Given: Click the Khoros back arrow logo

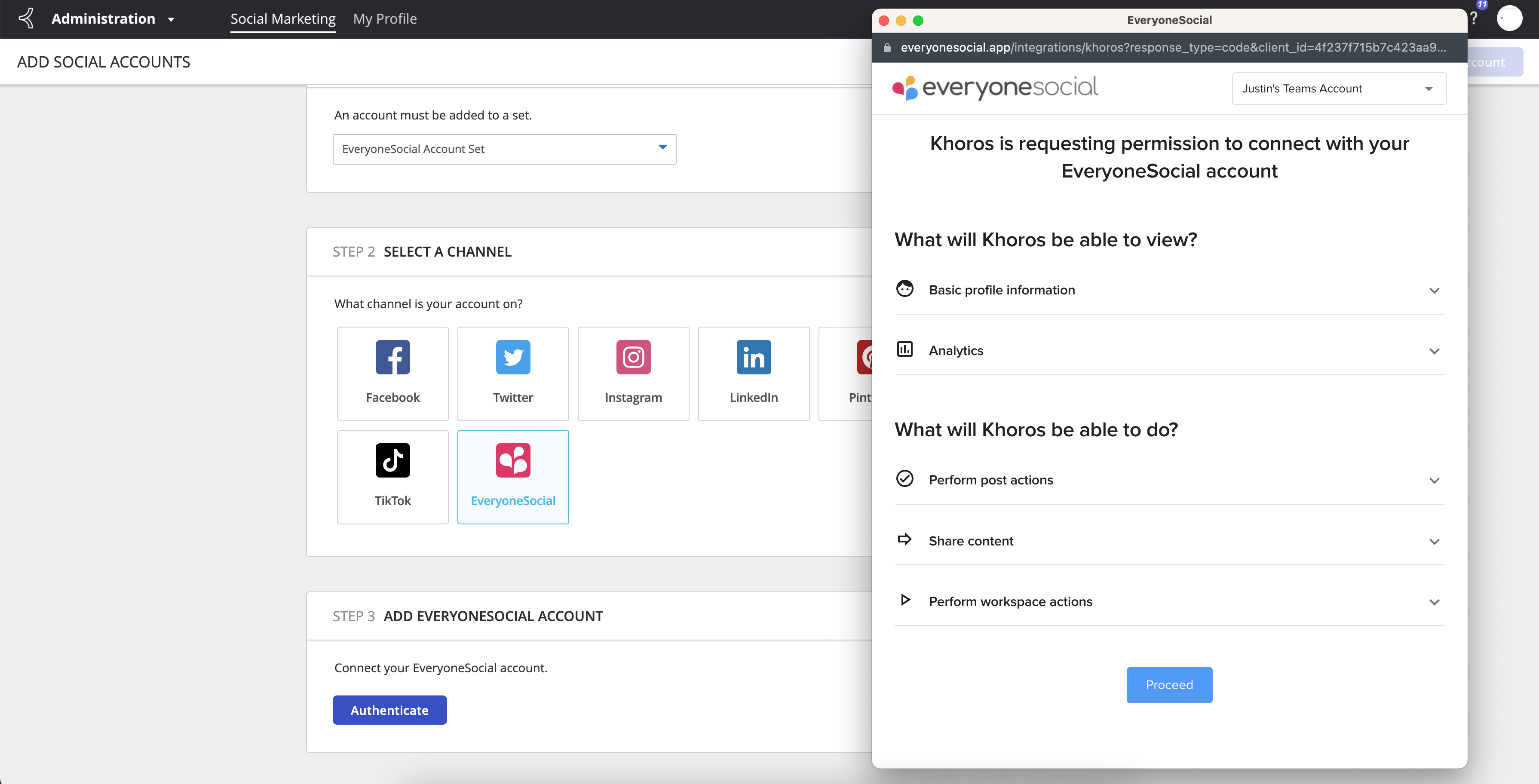Looking at the screenshot, I should (26, 18).
